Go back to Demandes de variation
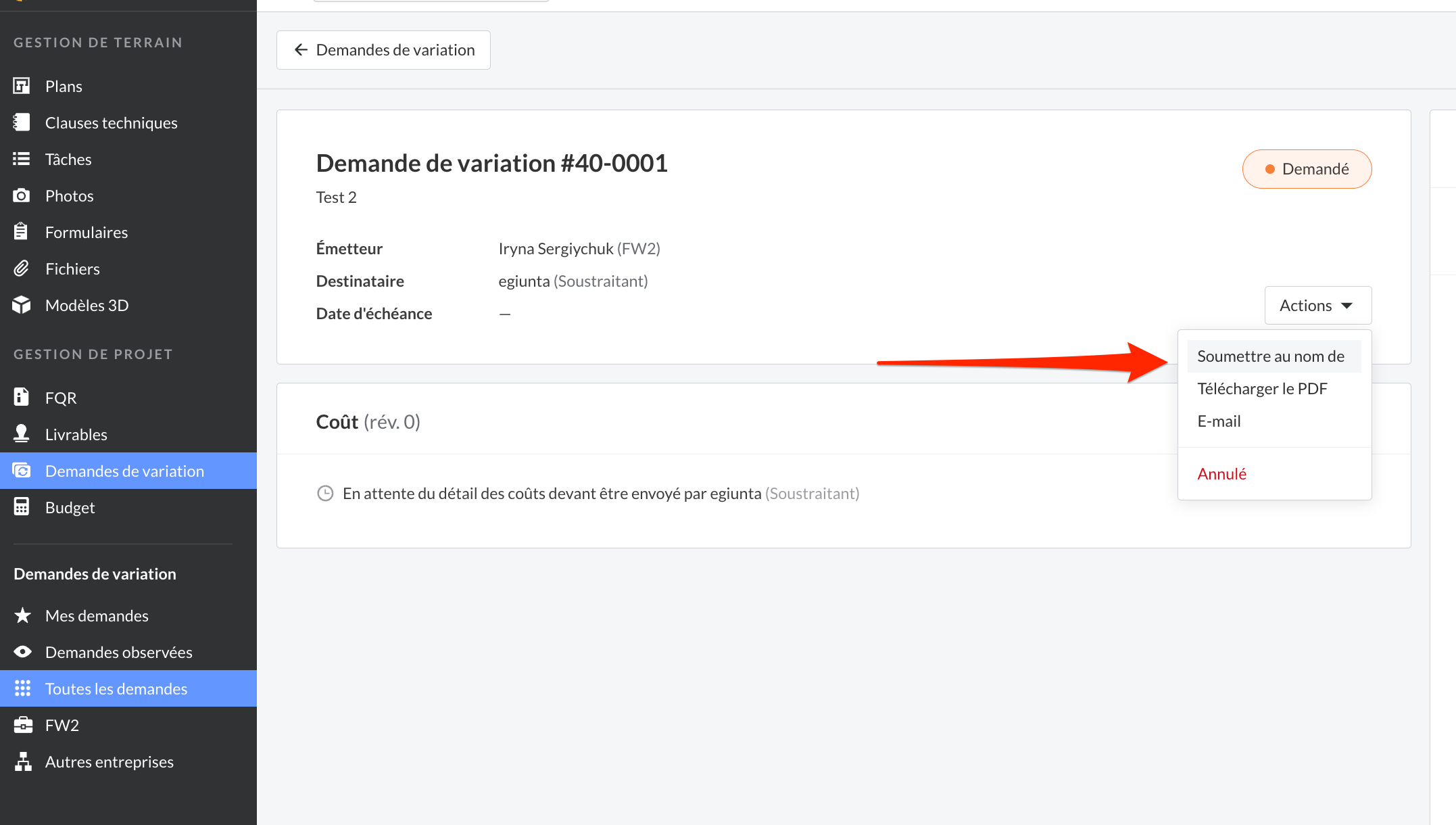 tap(383, 50)
